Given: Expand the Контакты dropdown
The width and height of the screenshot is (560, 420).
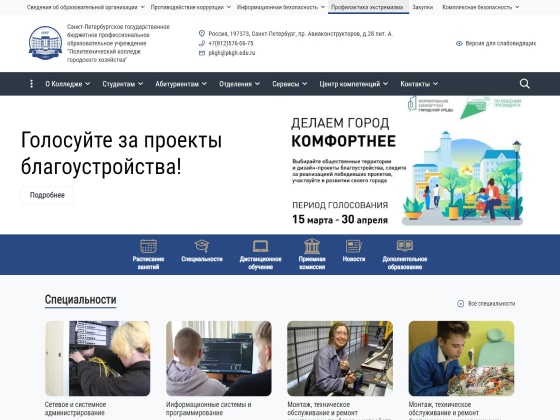Looking at the screenshot, I should coord(419,84).
